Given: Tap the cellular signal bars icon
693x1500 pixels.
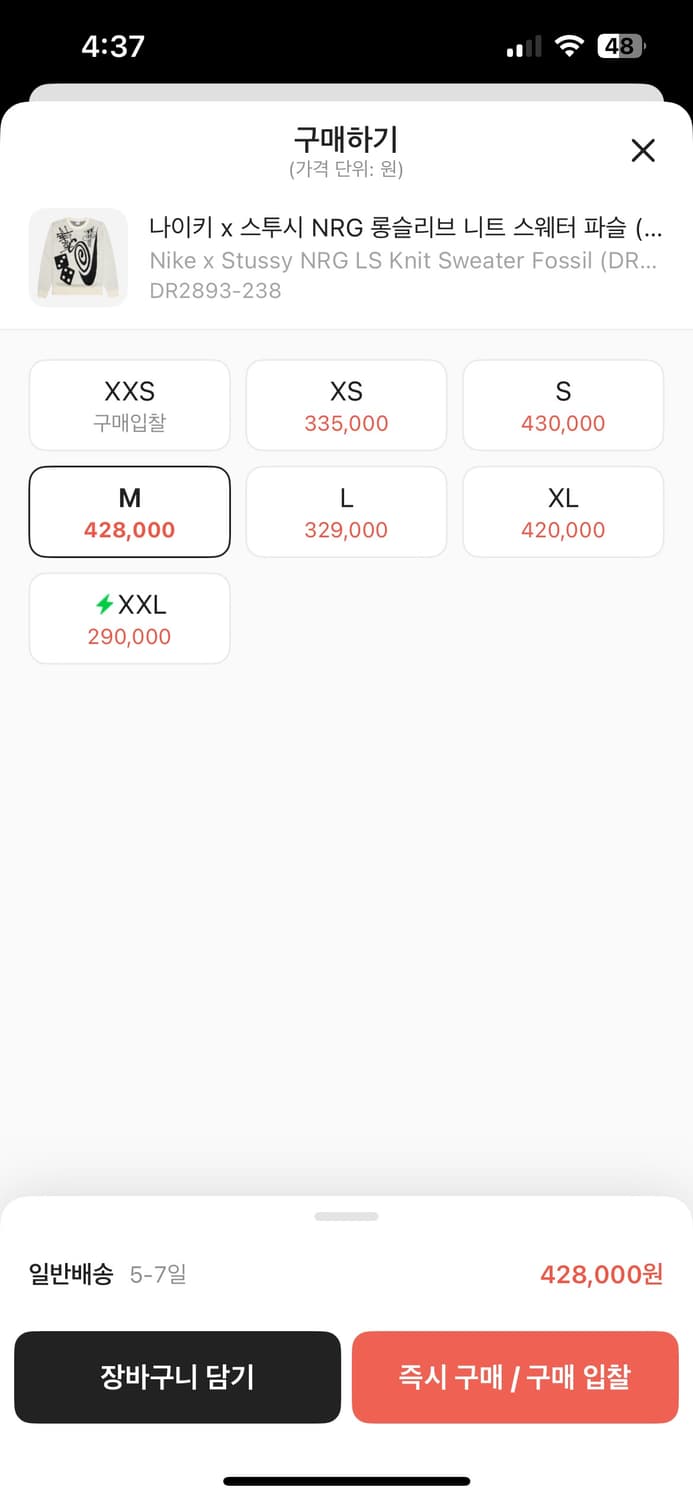Looking at the screenshot, I should [x=524, y=47].
